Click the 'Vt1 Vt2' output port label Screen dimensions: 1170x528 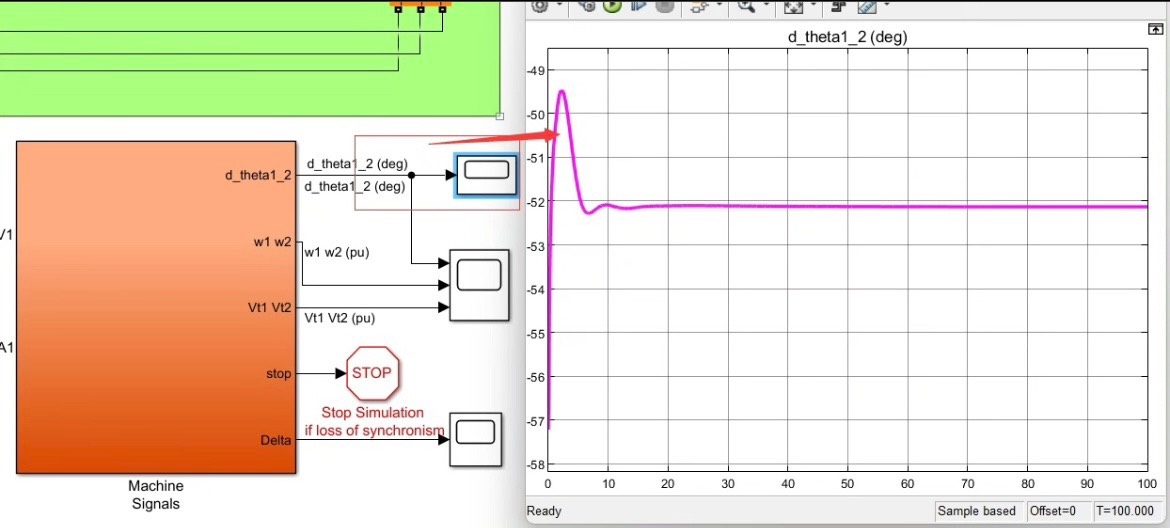point(269,307)
